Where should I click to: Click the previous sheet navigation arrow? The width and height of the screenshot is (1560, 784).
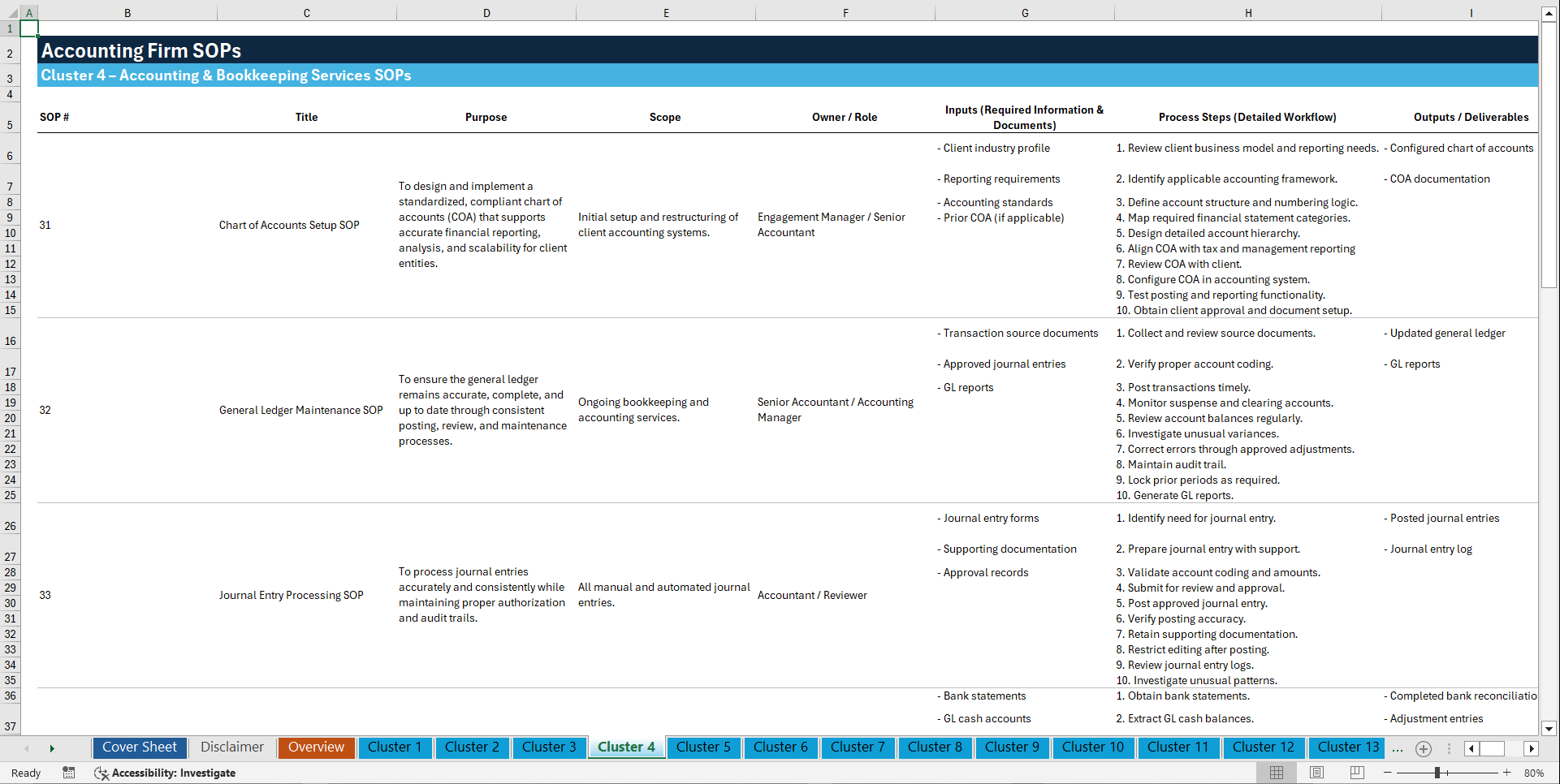(27, 748)
